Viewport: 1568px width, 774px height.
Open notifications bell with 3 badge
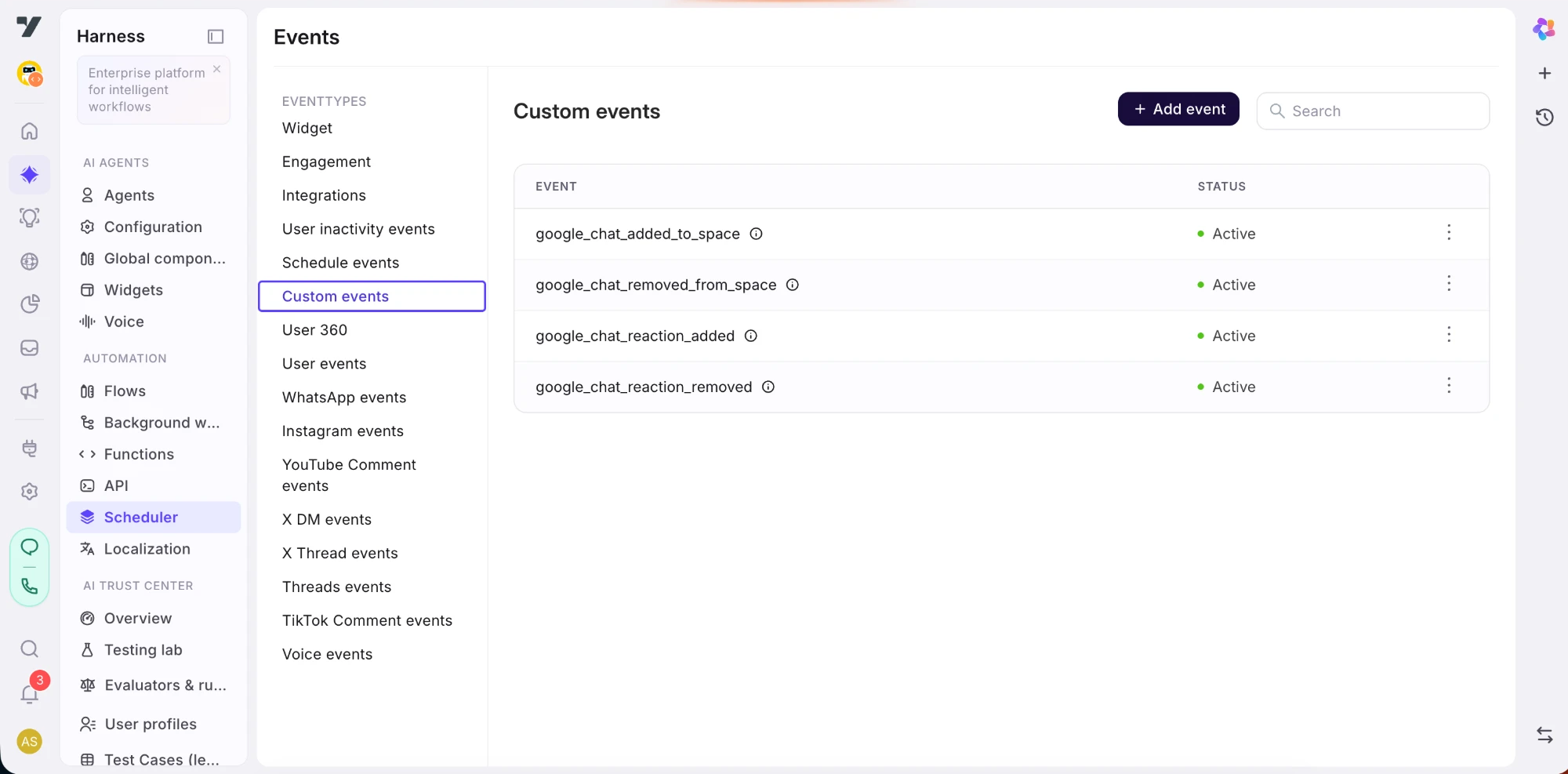pyautogui.click(x=30, y=693)
